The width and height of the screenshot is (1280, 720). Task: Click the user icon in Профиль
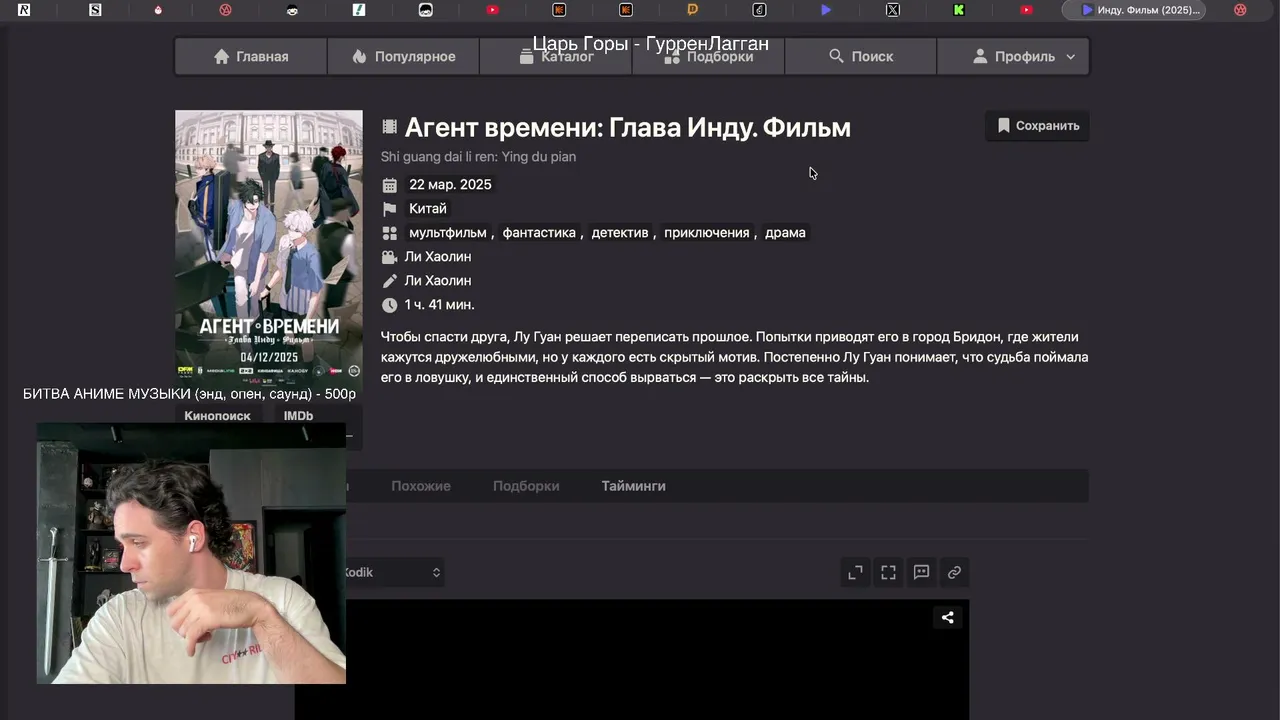[x=980, y=57]
